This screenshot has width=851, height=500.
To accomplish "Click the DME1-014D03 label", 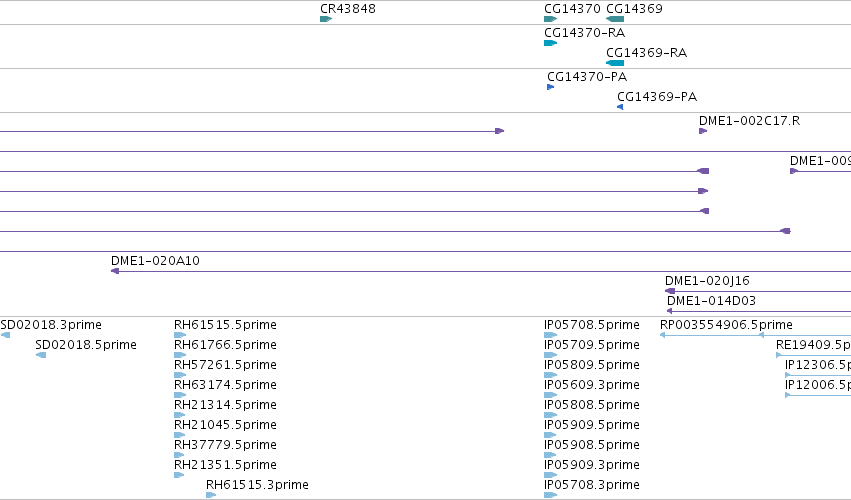I will point(711,301).
